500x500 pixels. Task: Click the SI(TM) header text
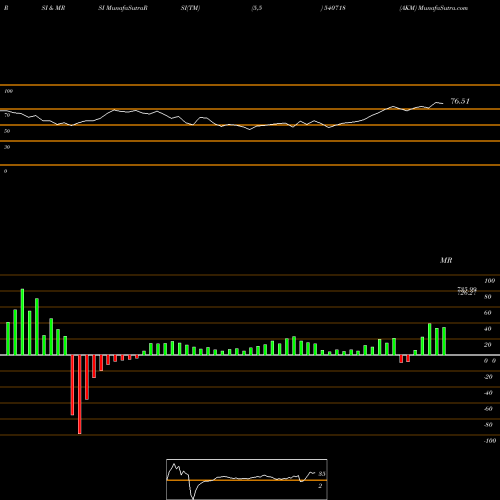click(190, 8)
